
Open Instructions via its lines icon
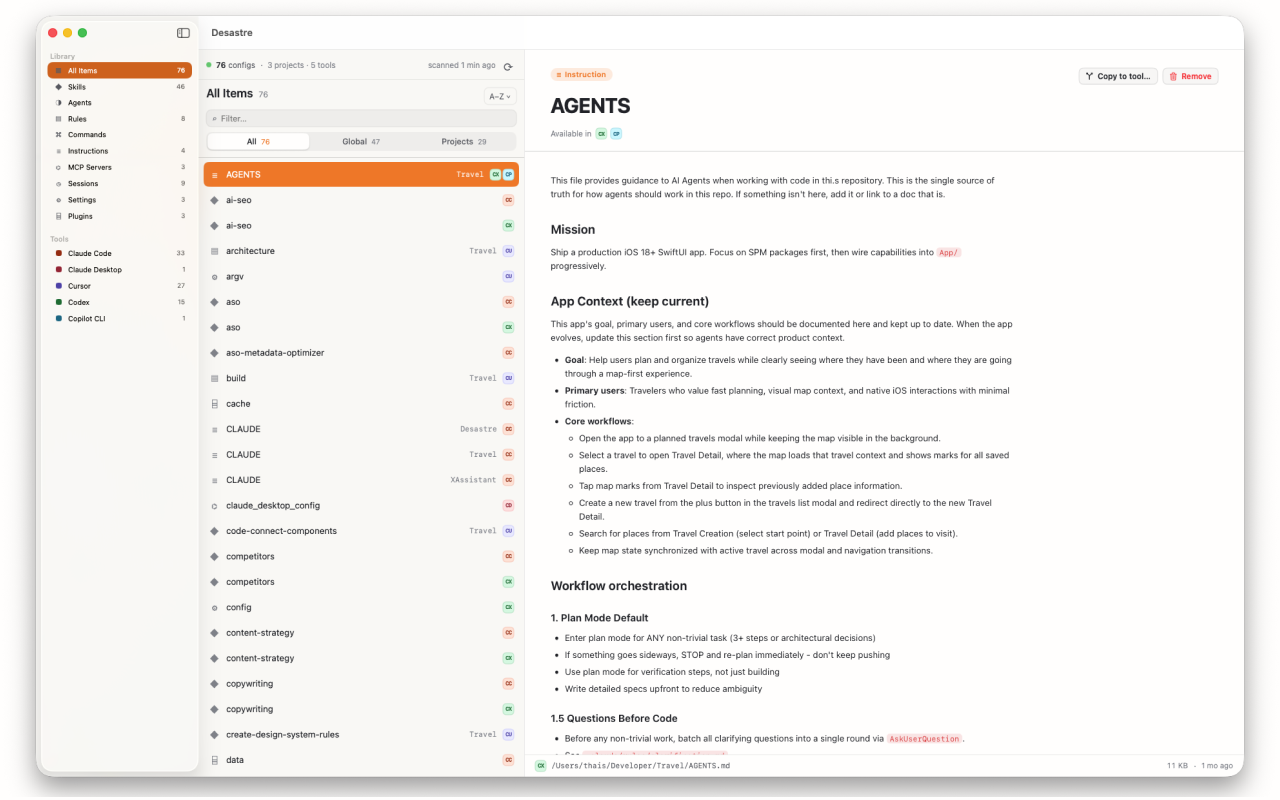click(x=58, y=151)
